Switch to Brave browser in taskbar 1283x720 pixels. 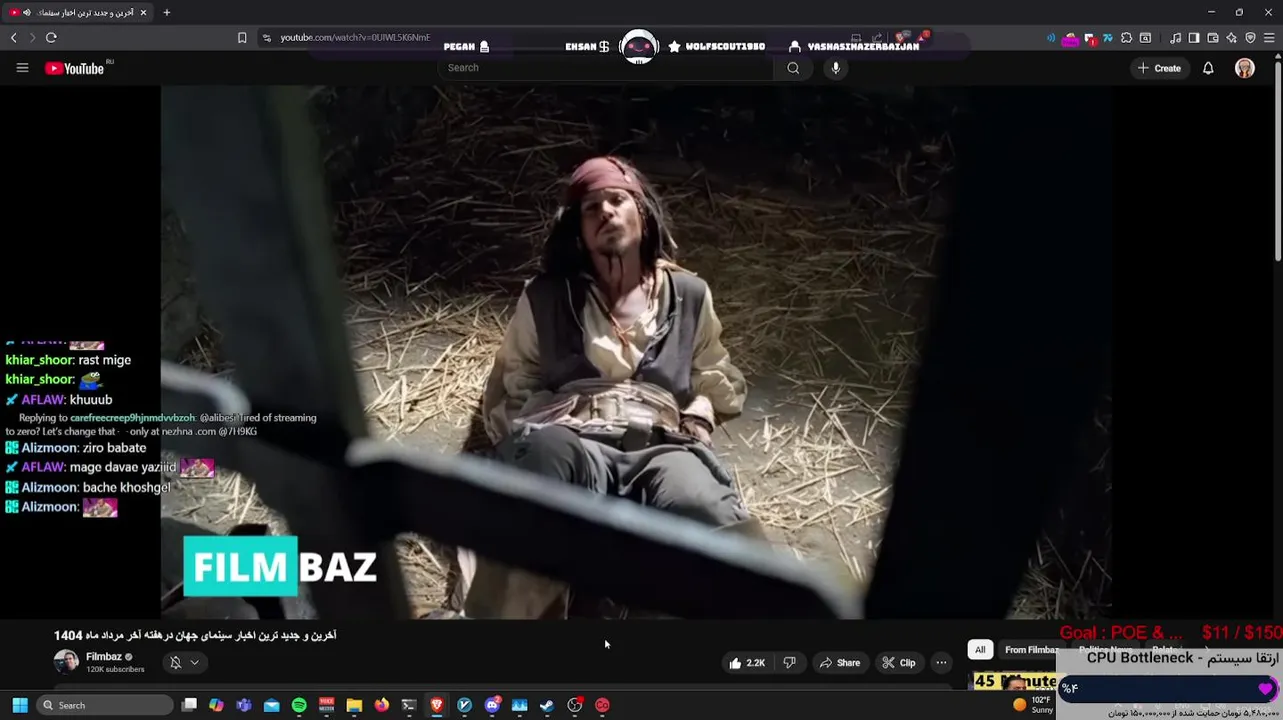[437, 705]
